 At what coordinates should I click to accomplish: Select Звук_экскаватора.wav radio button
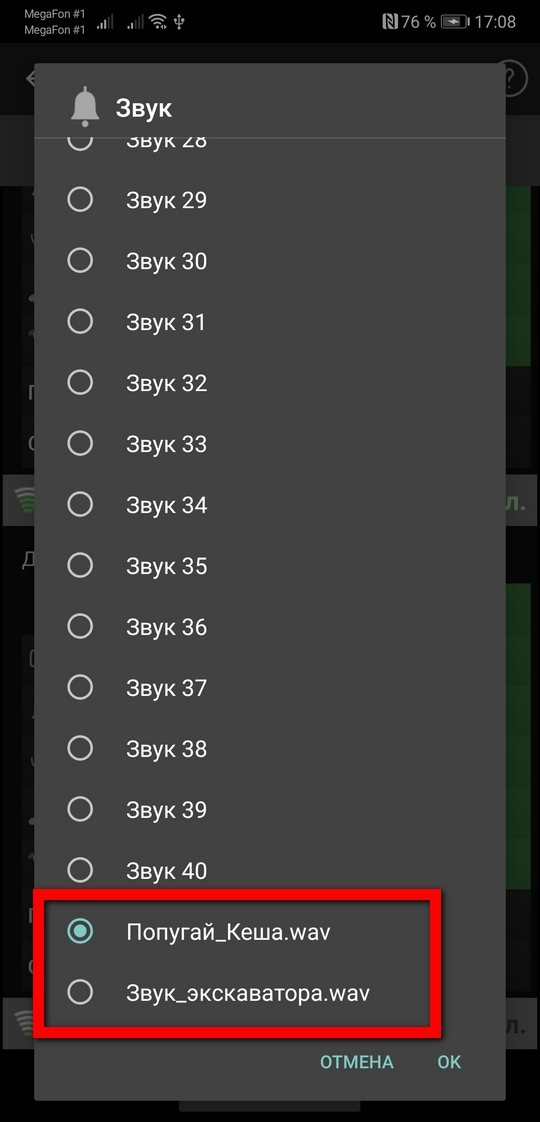(80, 992)
